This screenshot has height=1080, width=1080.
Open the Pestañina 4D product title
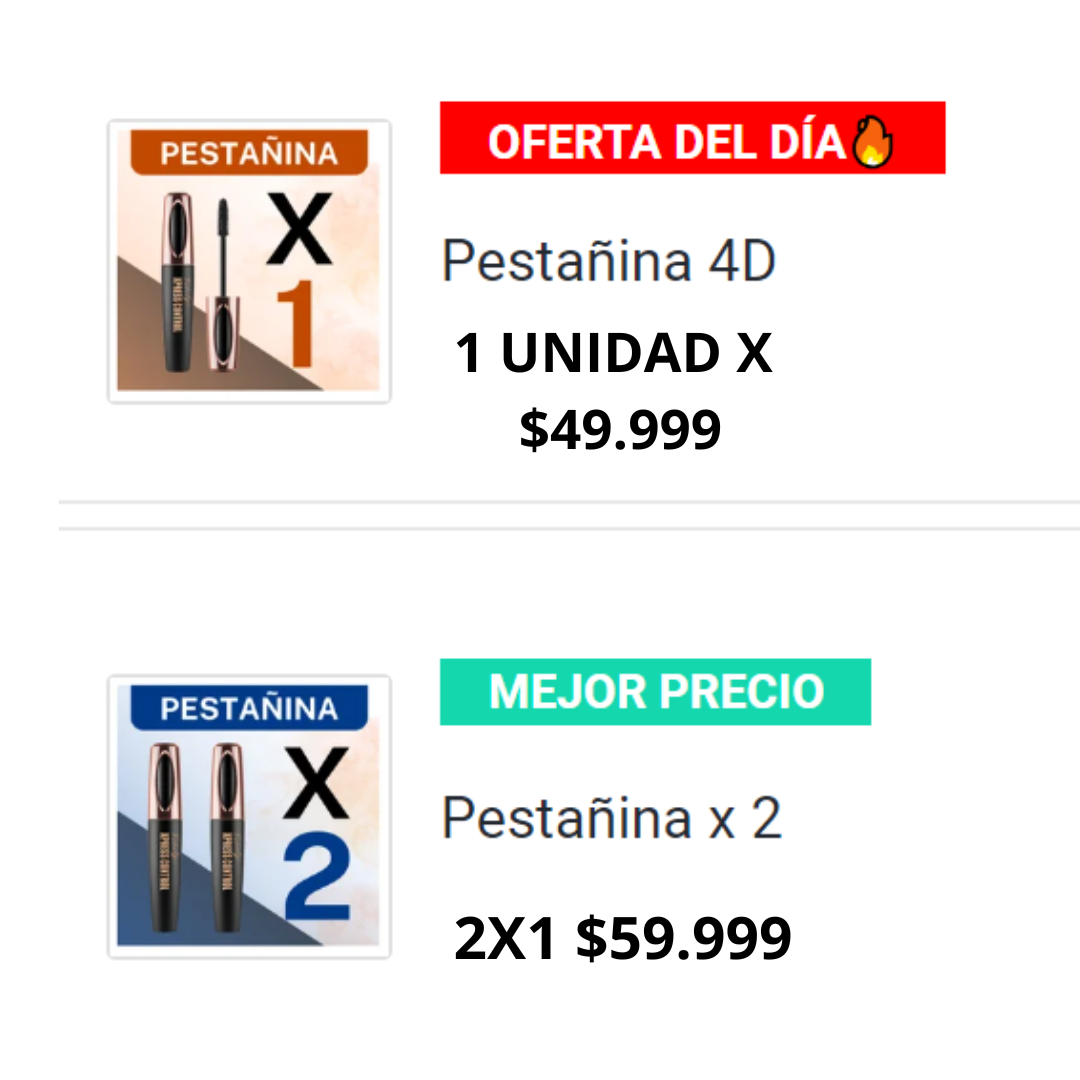point(609,262)
